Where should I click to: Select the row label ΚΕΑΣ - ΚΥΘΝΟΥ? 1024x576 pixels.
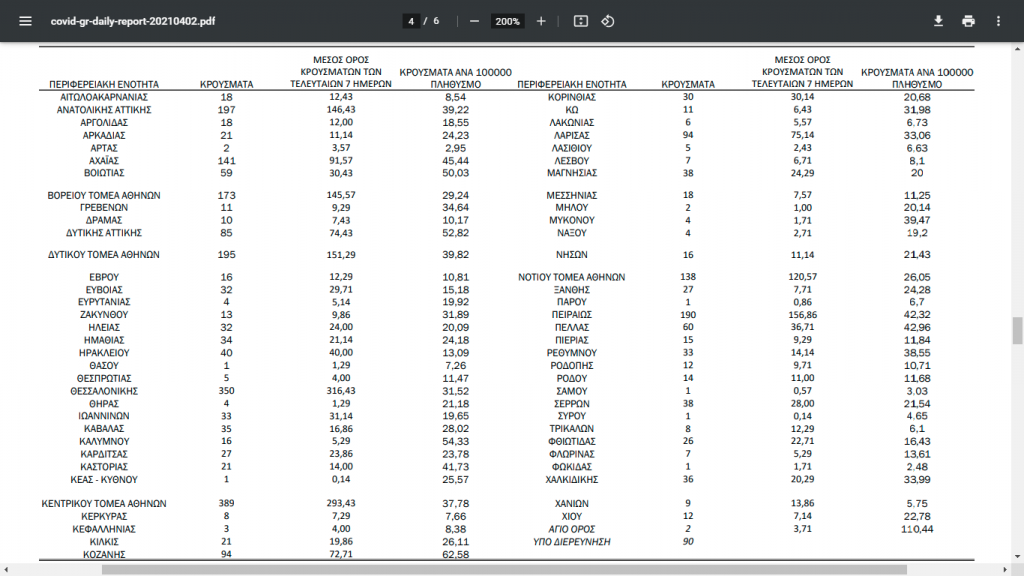coord(104,479)
